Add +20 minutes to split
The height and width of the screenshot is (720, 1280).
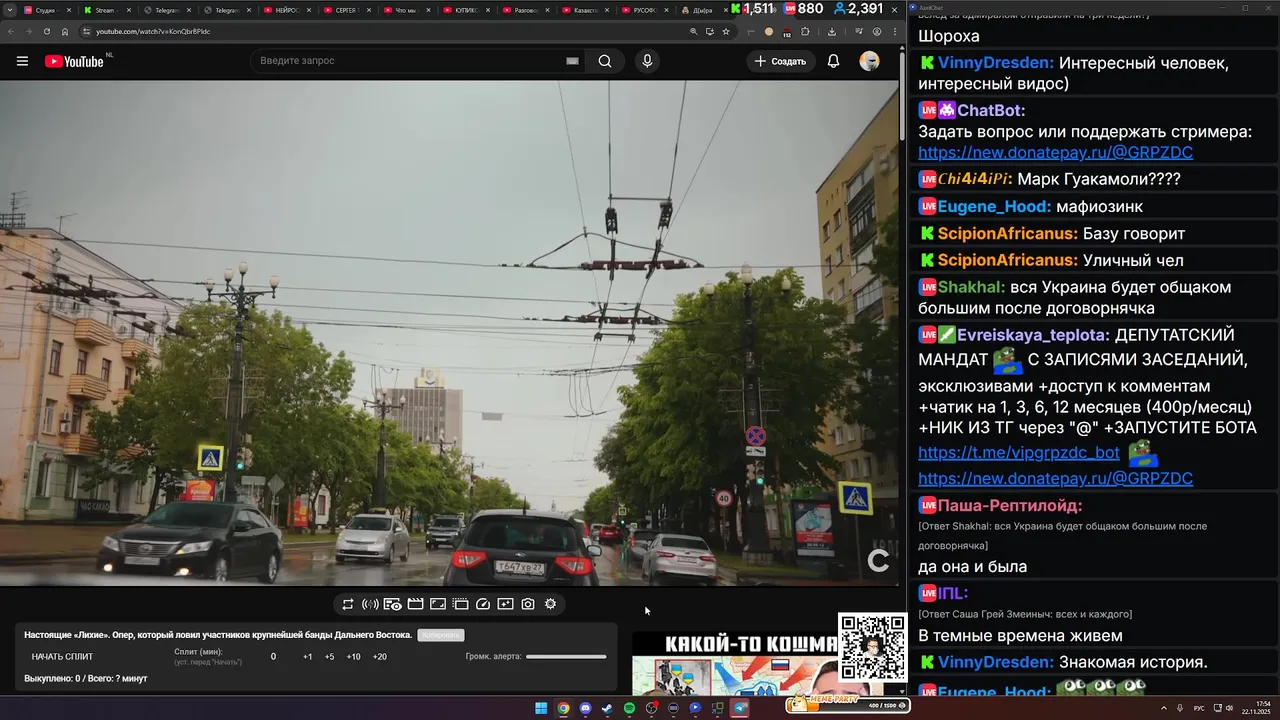(379, 657)
